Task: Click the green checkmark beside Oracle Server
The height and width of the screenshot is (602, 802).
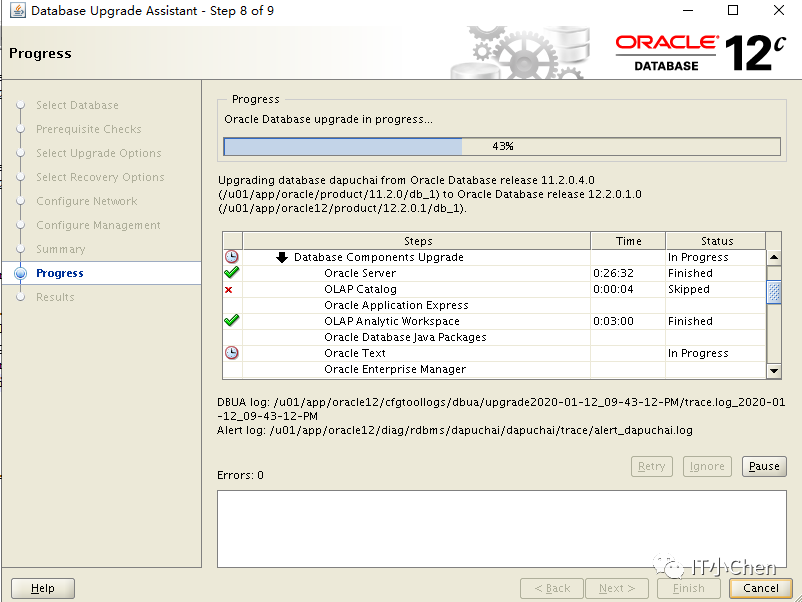Action: click(x=232, y=273)
